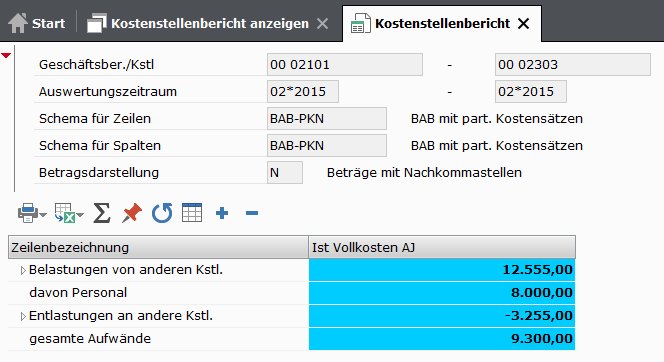
Task: Expand all rows with the plus icon
Action: pyautogui.click(x=222, y=213)
